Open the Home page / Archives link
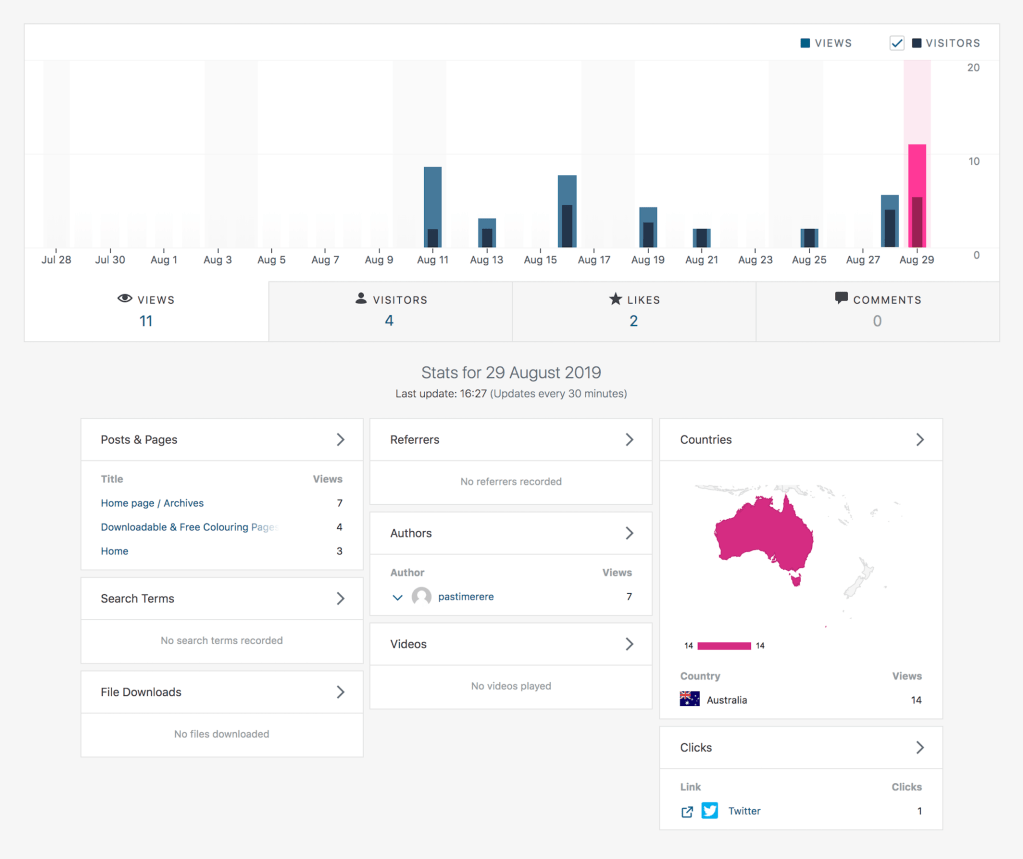Image resolution: width=1023 pixels, height=859 pixels. coord(152,503)
